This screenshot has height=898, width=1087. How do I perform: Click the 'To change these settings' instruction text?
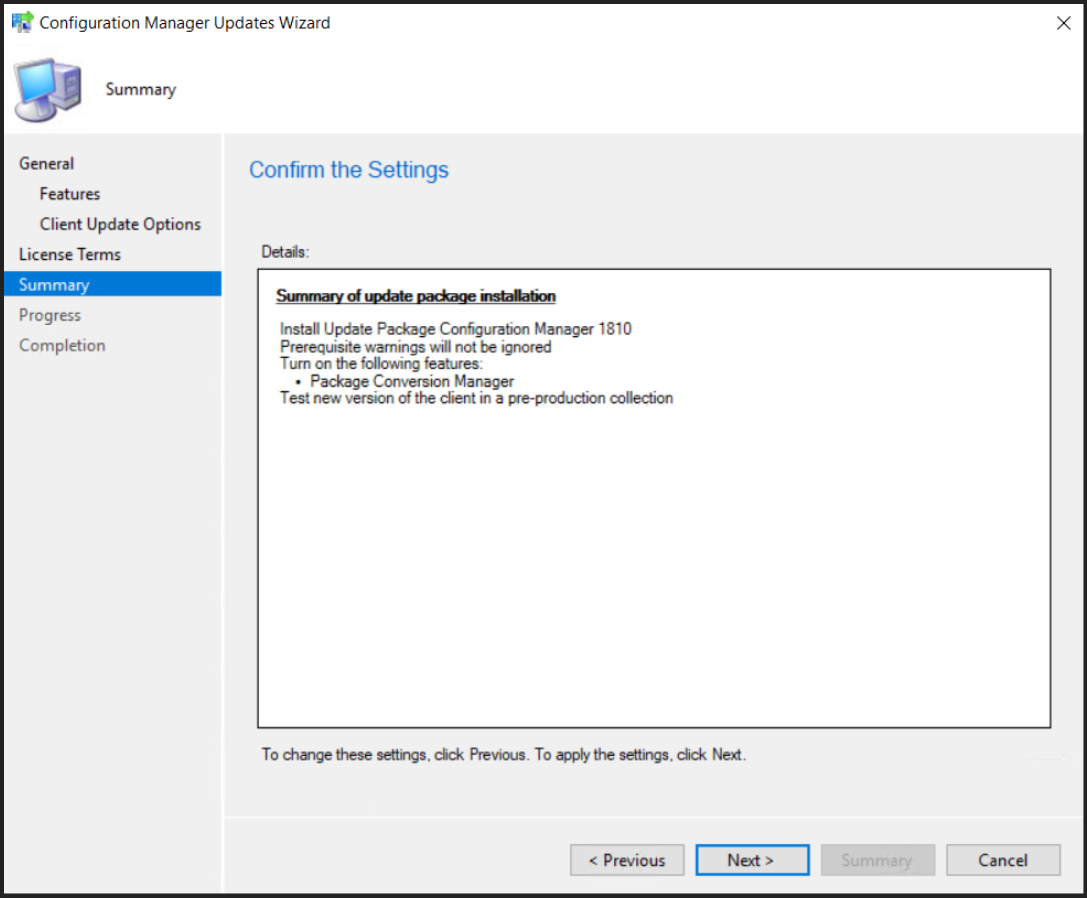coord(504,754)
